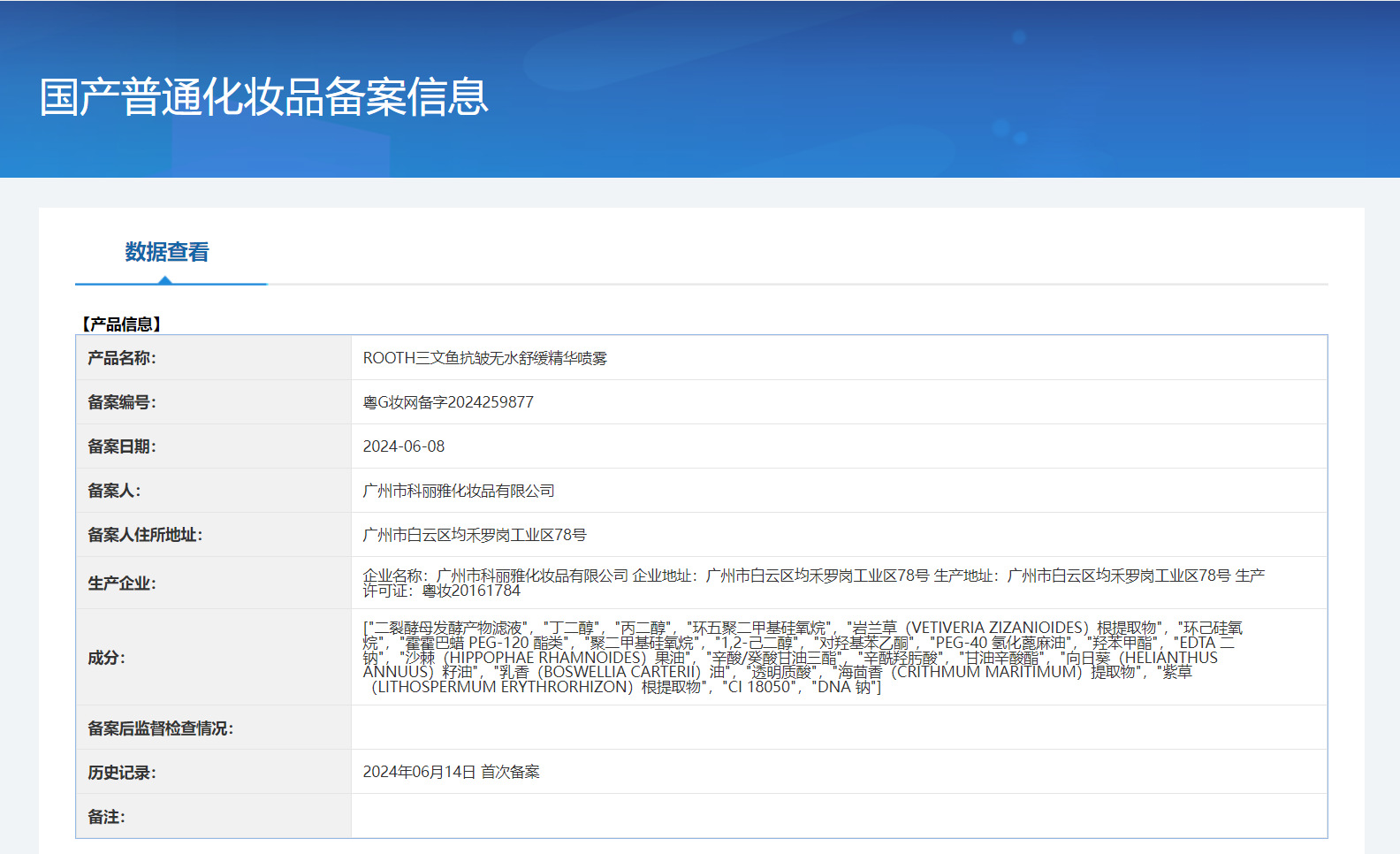Click the 备案人住所地址 address value

coord(474,535)
